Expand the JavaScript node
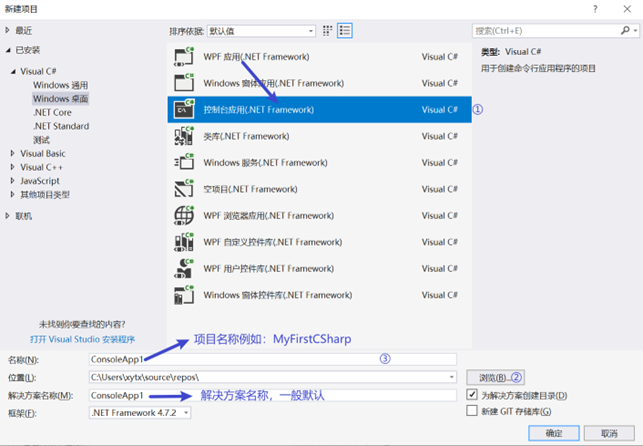643x446 pixels. click(x=12, y=181)
